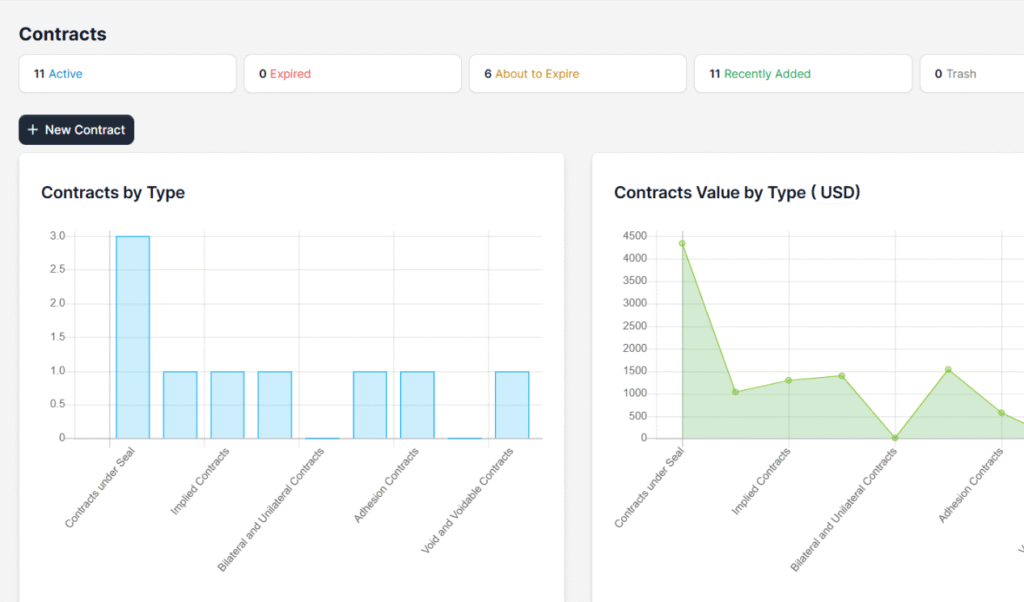This screenshot has width=1024, height=602.
Task: Click the Void and Voidable Contracts bar
Action: pyautogui.click(x=512, y=404)
